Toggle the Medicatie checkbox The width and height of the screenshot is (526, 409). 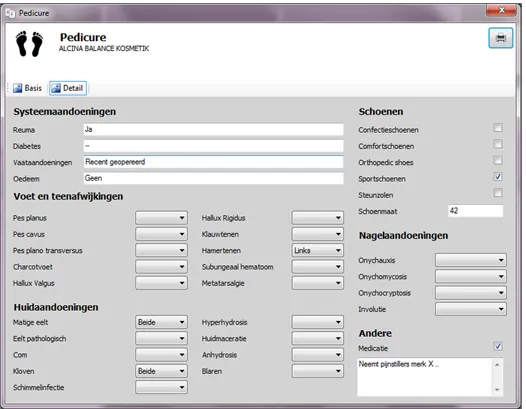click(498, 346)
